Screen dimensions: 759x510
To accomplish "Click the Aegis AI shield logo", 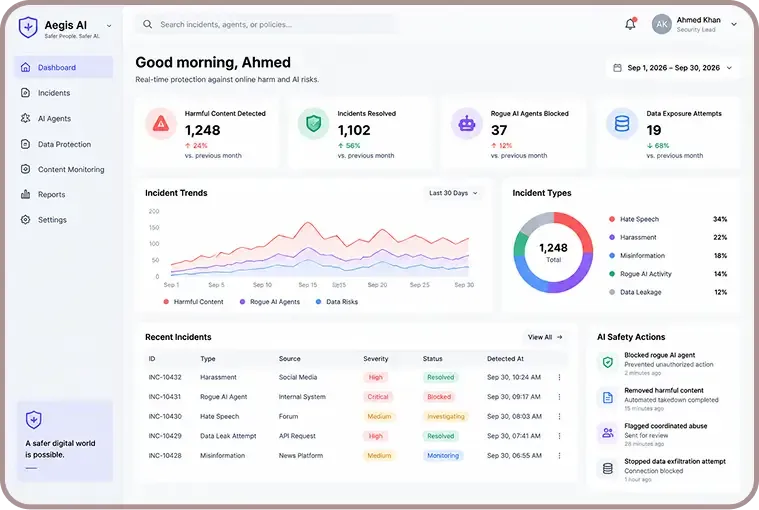I will 28,27.
